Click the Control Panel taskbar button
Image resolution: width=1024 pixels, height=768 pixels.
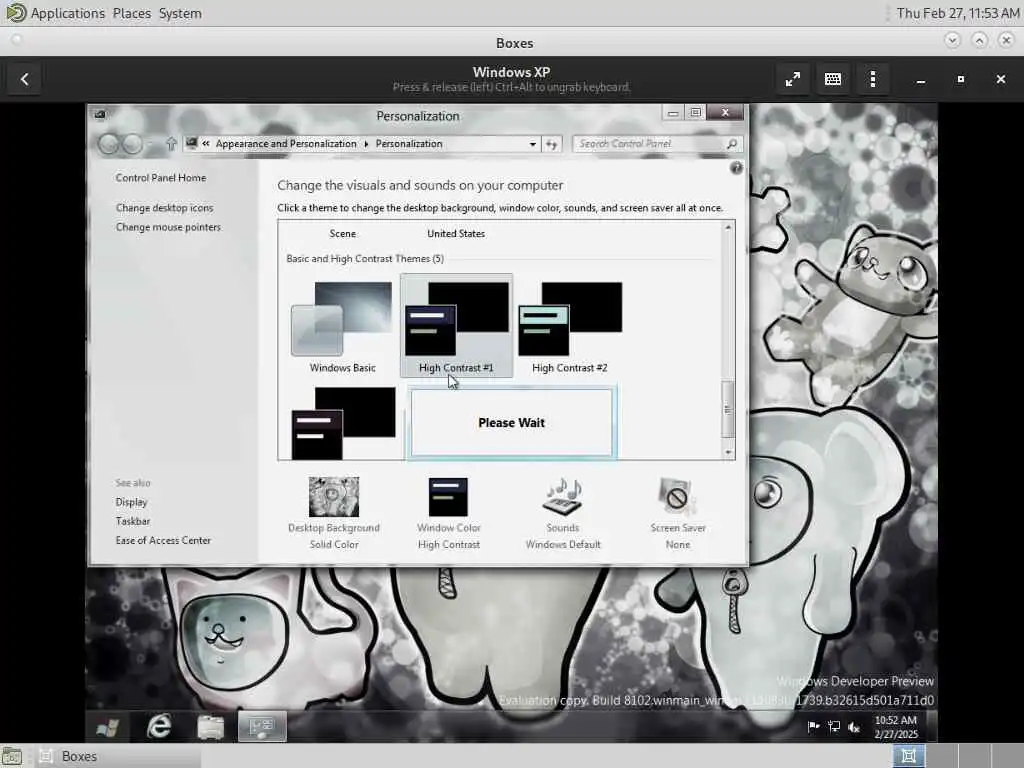262,727
